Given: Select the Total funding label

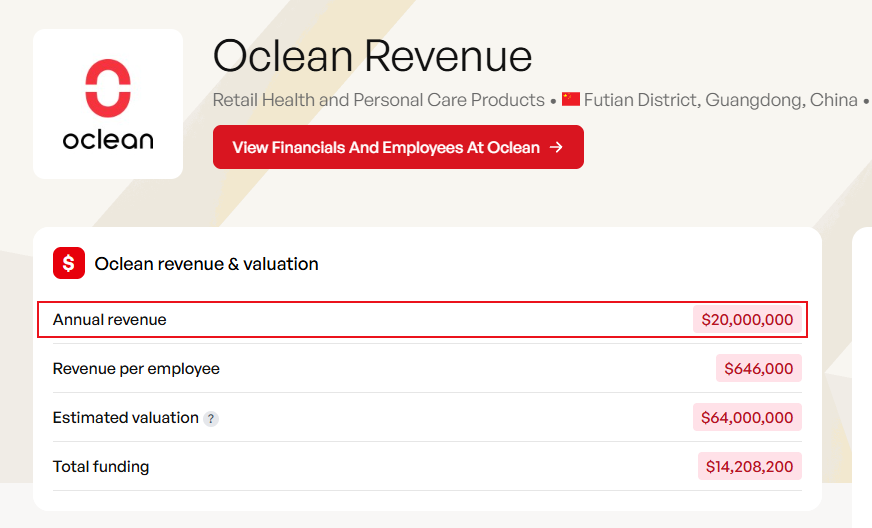Looking at the screenshot, I should tap(101, 466).
